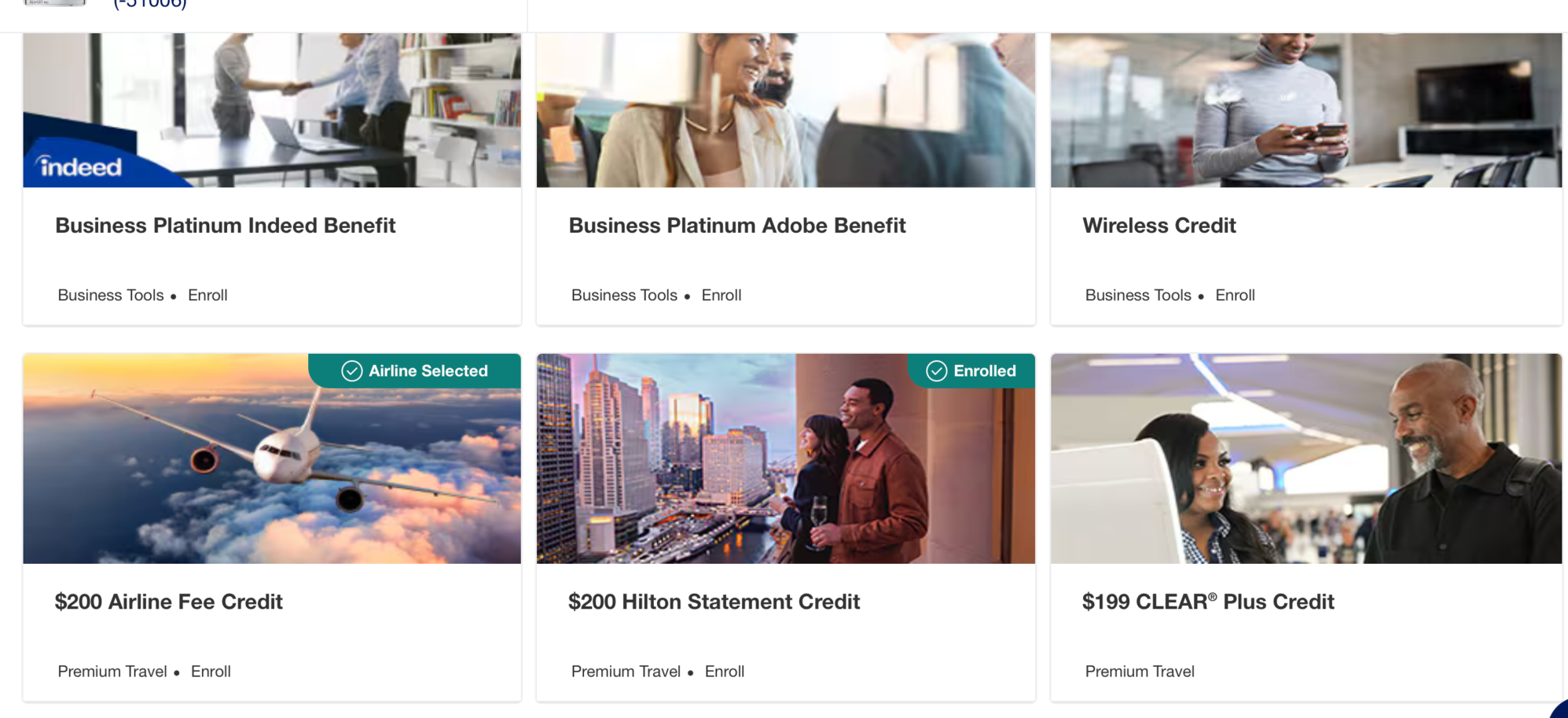Click the Premium Travel category label on CLEAR card
Image resolution: width=1568 pixels, height=718 pixels.
pyautogui.click(x=1139, y=671)
